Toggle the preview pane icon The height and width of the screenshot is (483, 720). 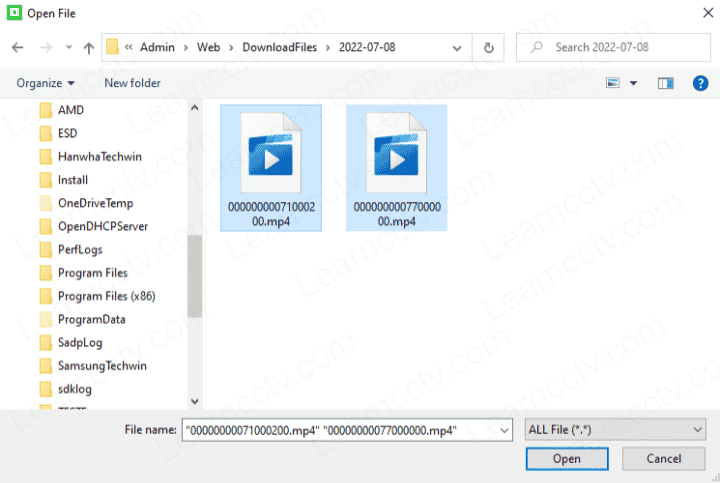pos(665,83)
